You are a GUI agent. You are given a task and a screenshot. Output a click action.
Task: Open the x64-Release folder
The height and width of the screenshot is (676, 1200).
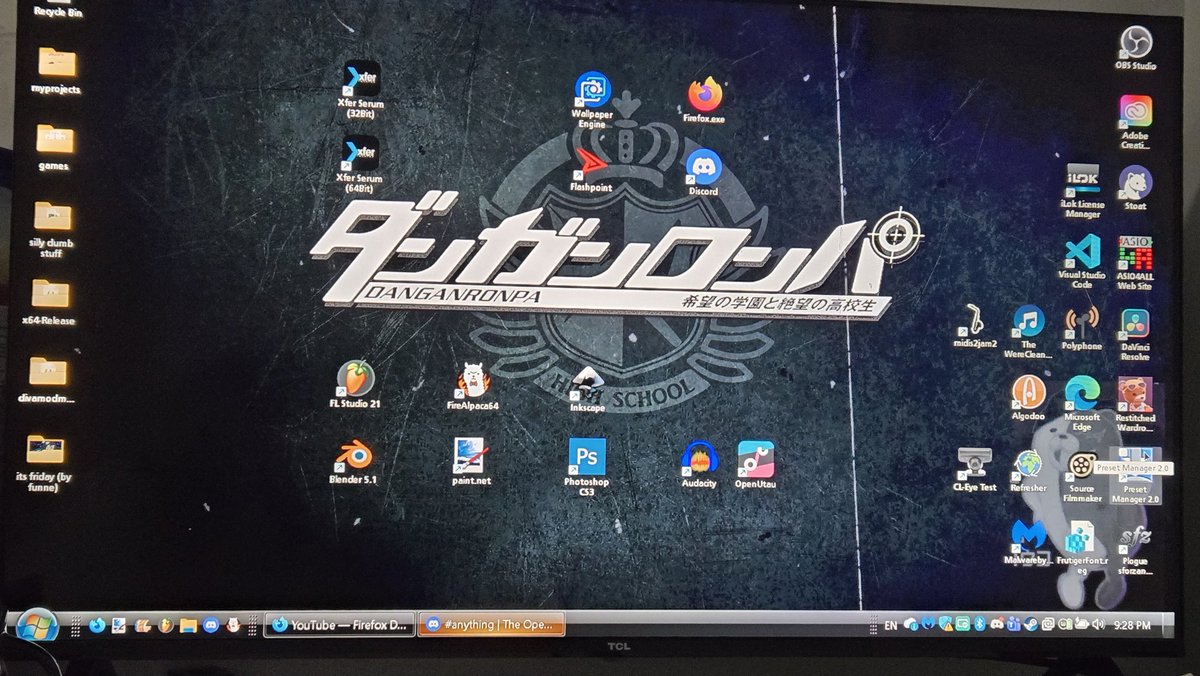49,302
